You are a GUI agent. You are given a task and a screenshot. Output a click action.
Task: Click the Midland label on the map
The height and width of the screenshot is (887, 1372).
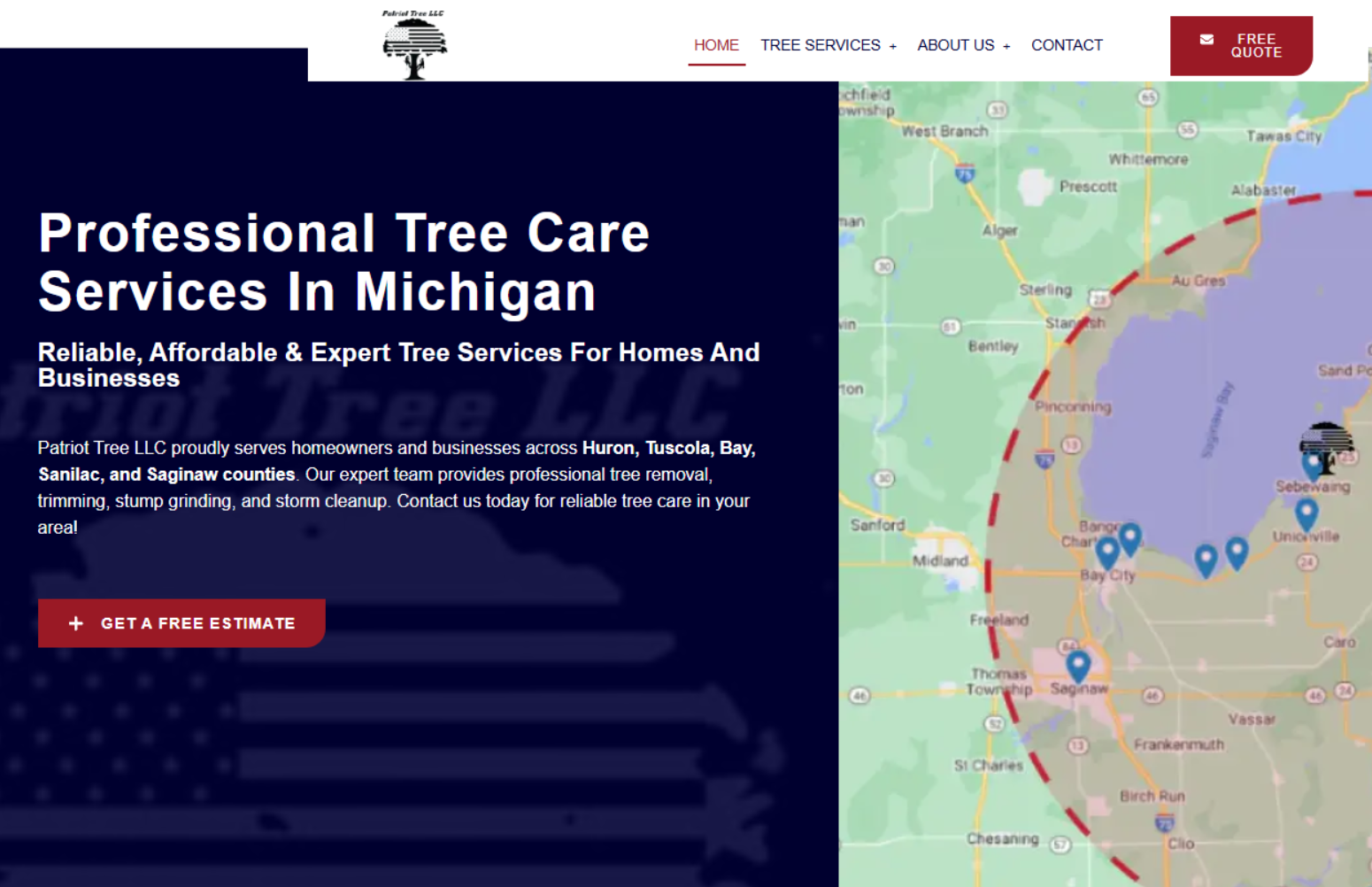940,561
